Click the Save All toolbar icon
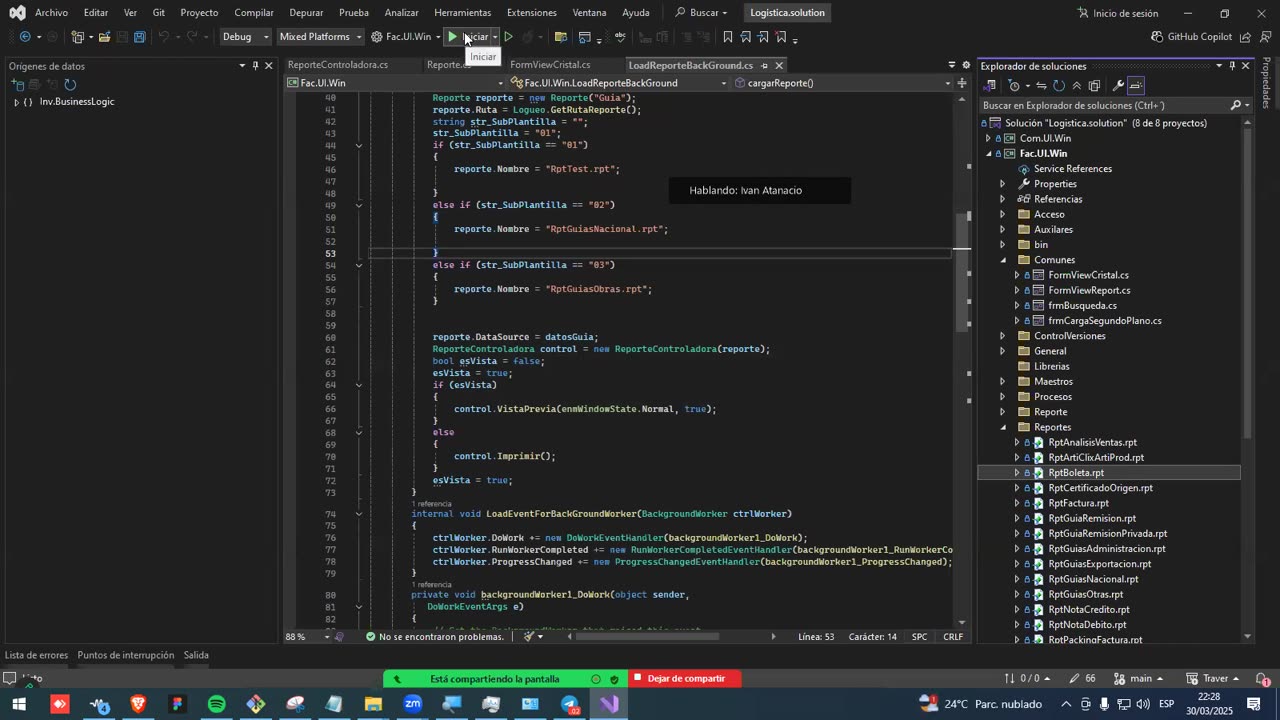The width and height of the screenshot is (1280, 720). tap(140, 37)
